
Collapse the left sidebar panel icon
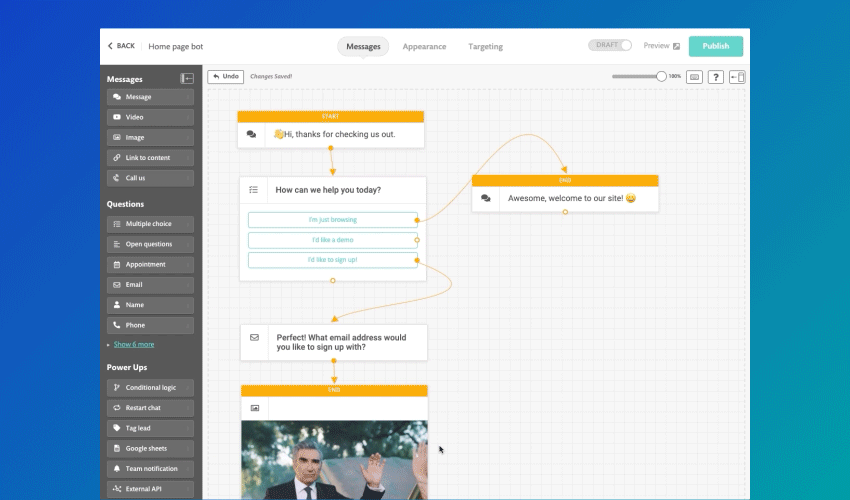(187, 79)
